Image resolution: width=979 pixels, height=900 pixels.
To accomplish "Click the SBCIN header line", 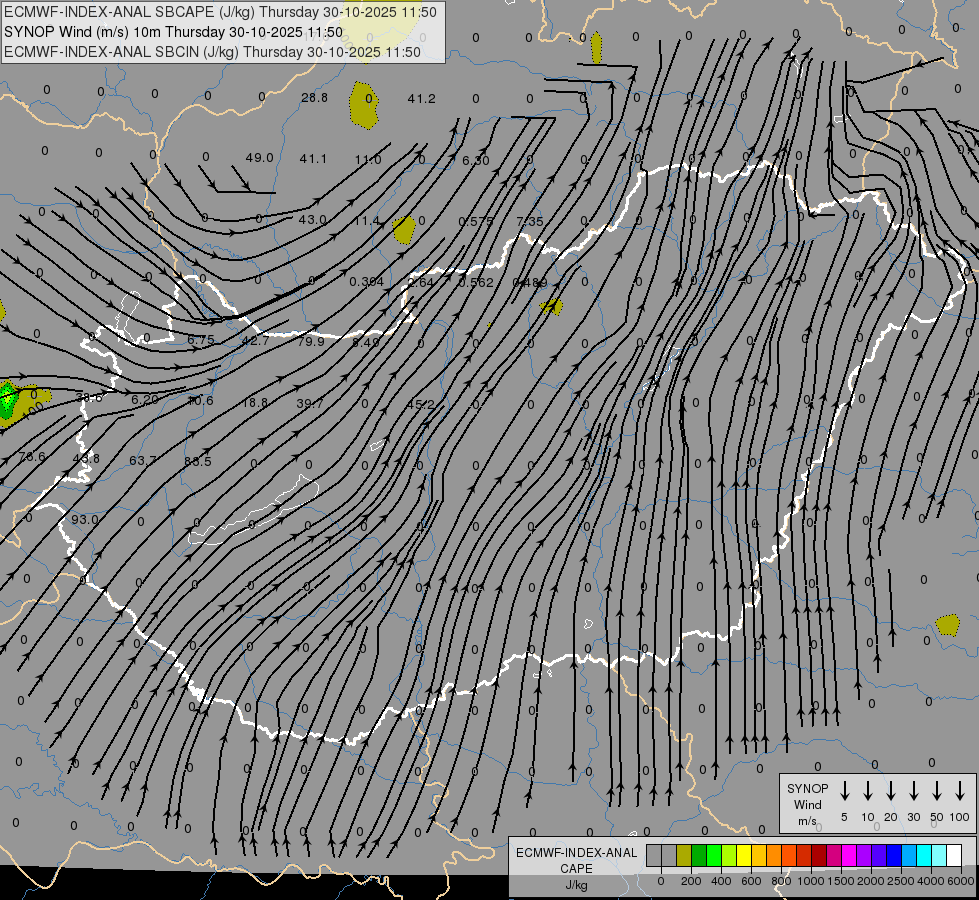I will [x=212, y=52].
